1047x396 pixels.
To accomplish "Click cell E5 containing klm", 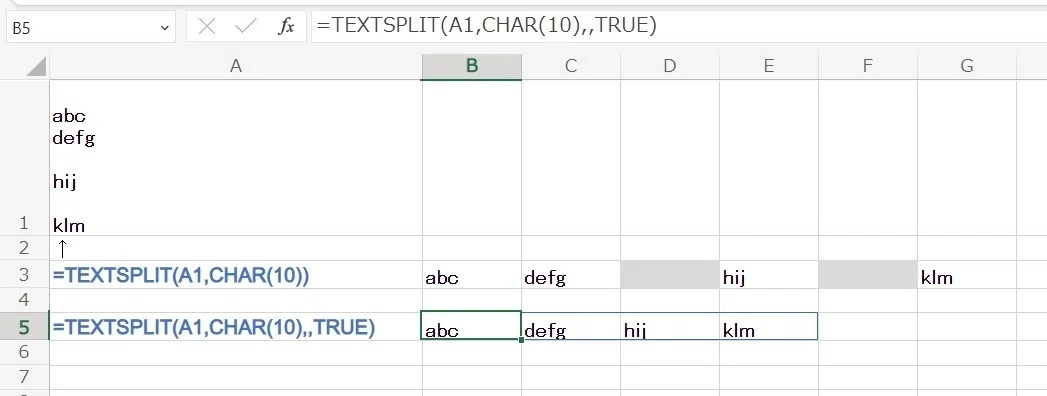I will (769, 326).
